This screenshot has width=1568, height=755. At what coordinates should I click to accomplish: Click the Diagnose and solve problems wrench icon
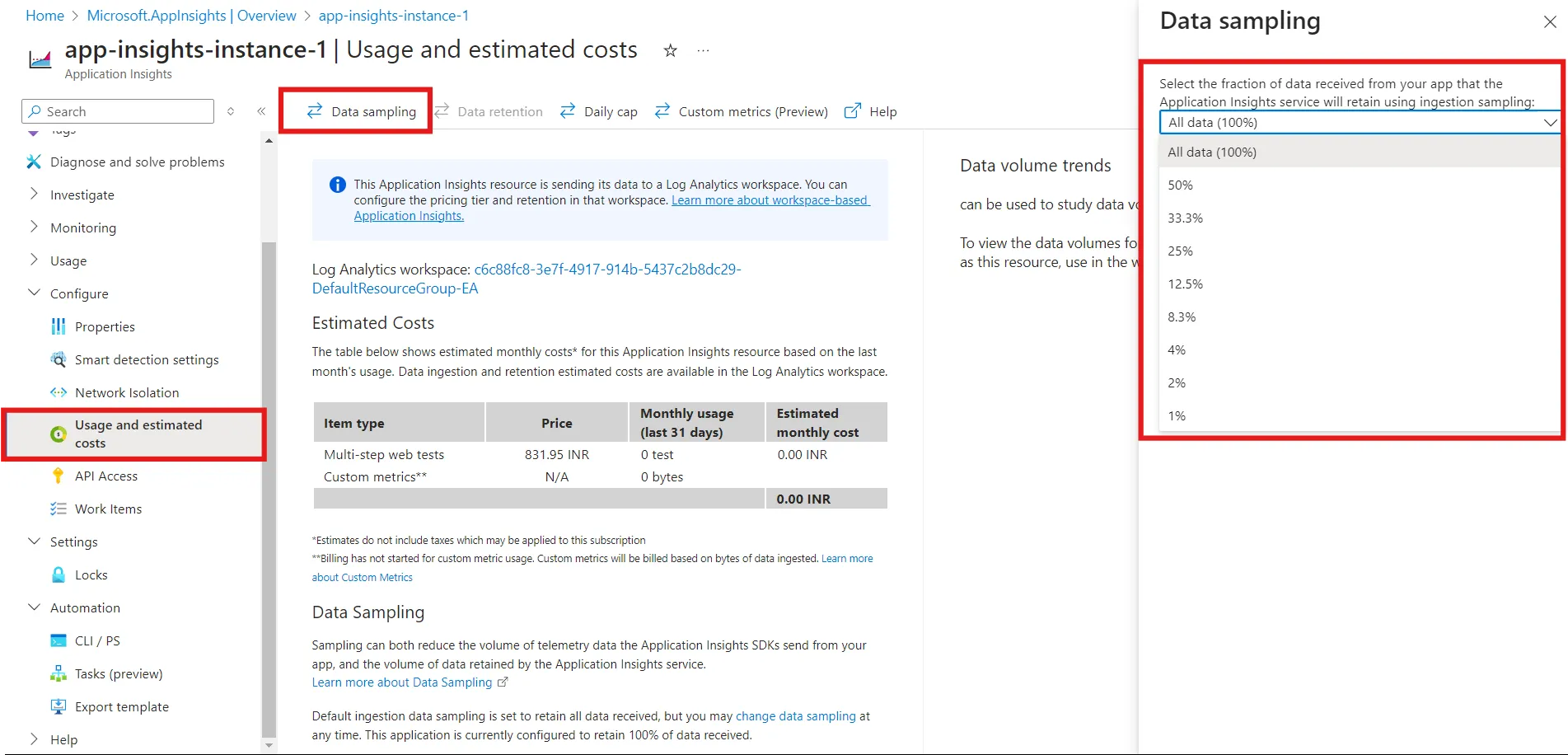[x=34, y=162]
